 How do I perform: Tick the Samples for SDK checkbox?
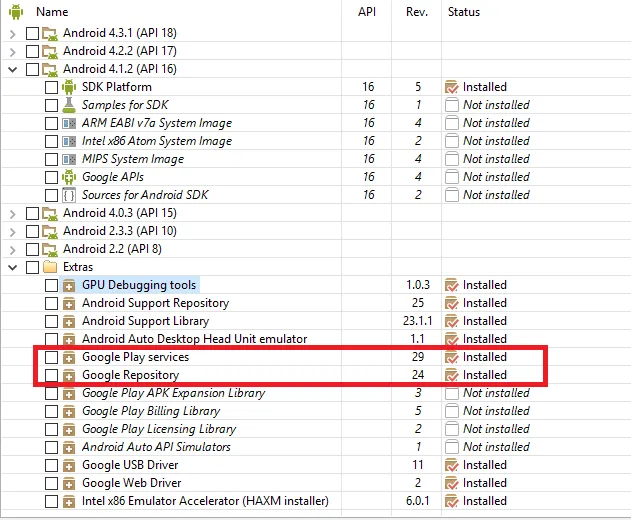coord(51,105)
